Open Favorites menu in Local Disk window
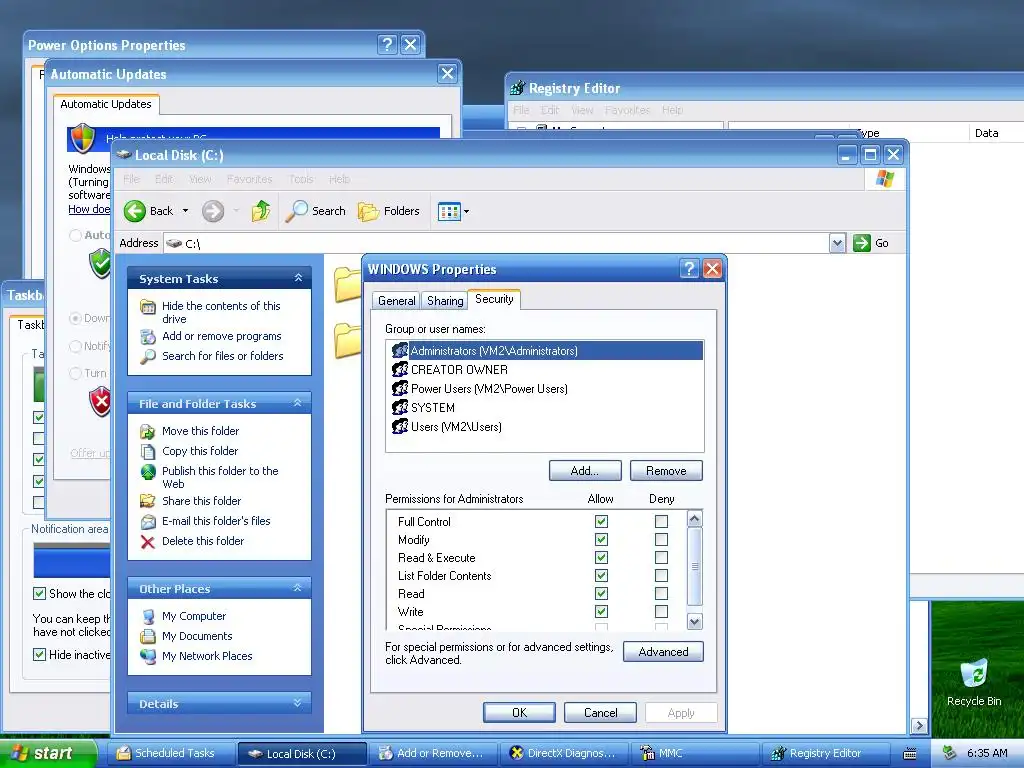This screenshot has width=1024, height=768. click(x=249, y=179)
